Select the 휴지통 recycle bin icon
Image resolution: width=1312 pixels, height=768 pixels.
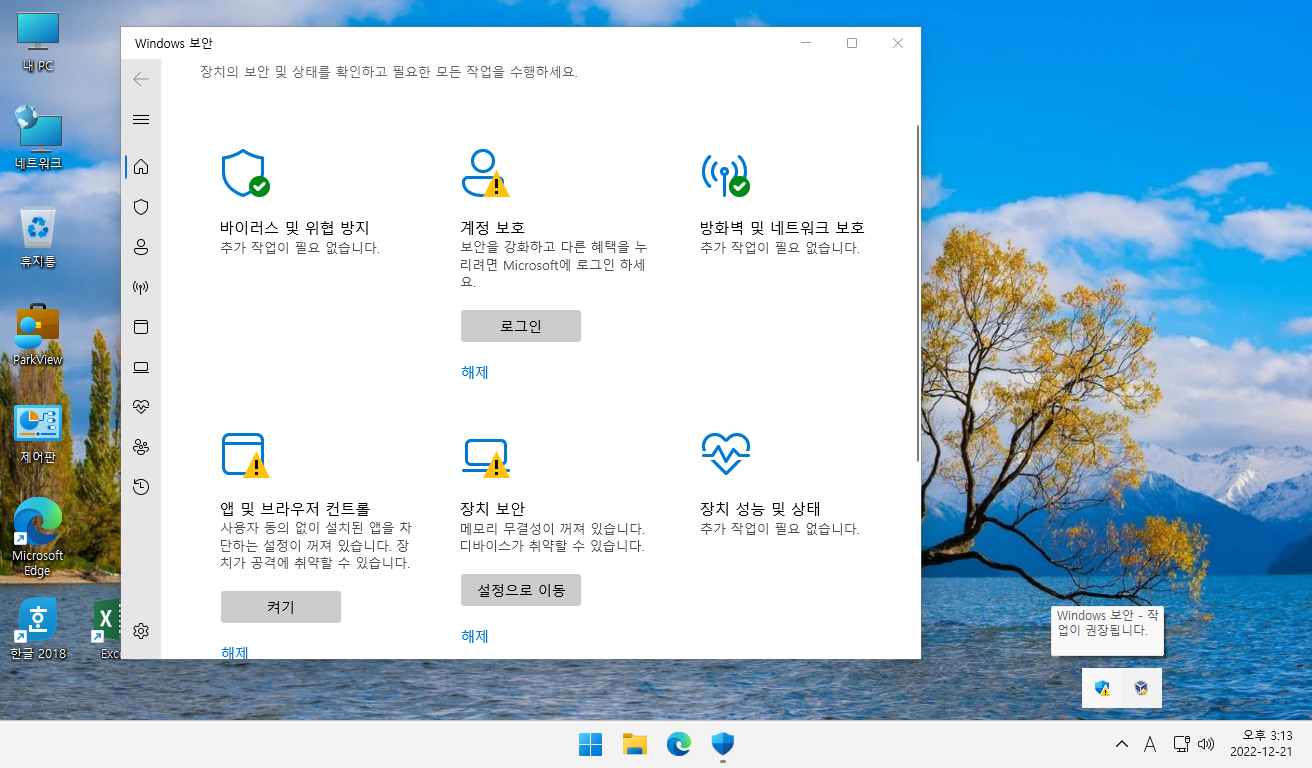[38, 237]
